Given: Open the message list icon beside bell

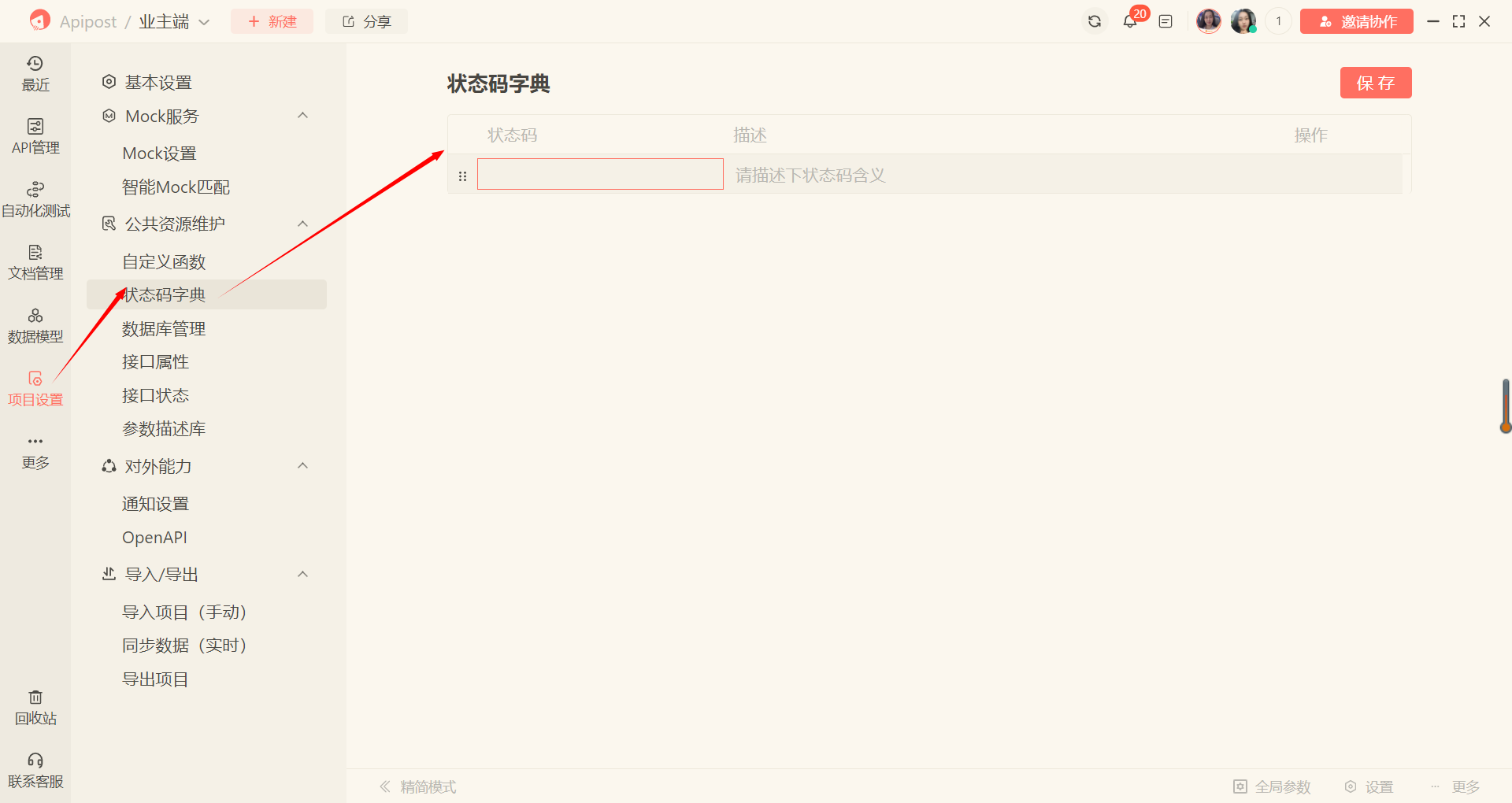Looking at the screenshot, I should pos(1165,21).
